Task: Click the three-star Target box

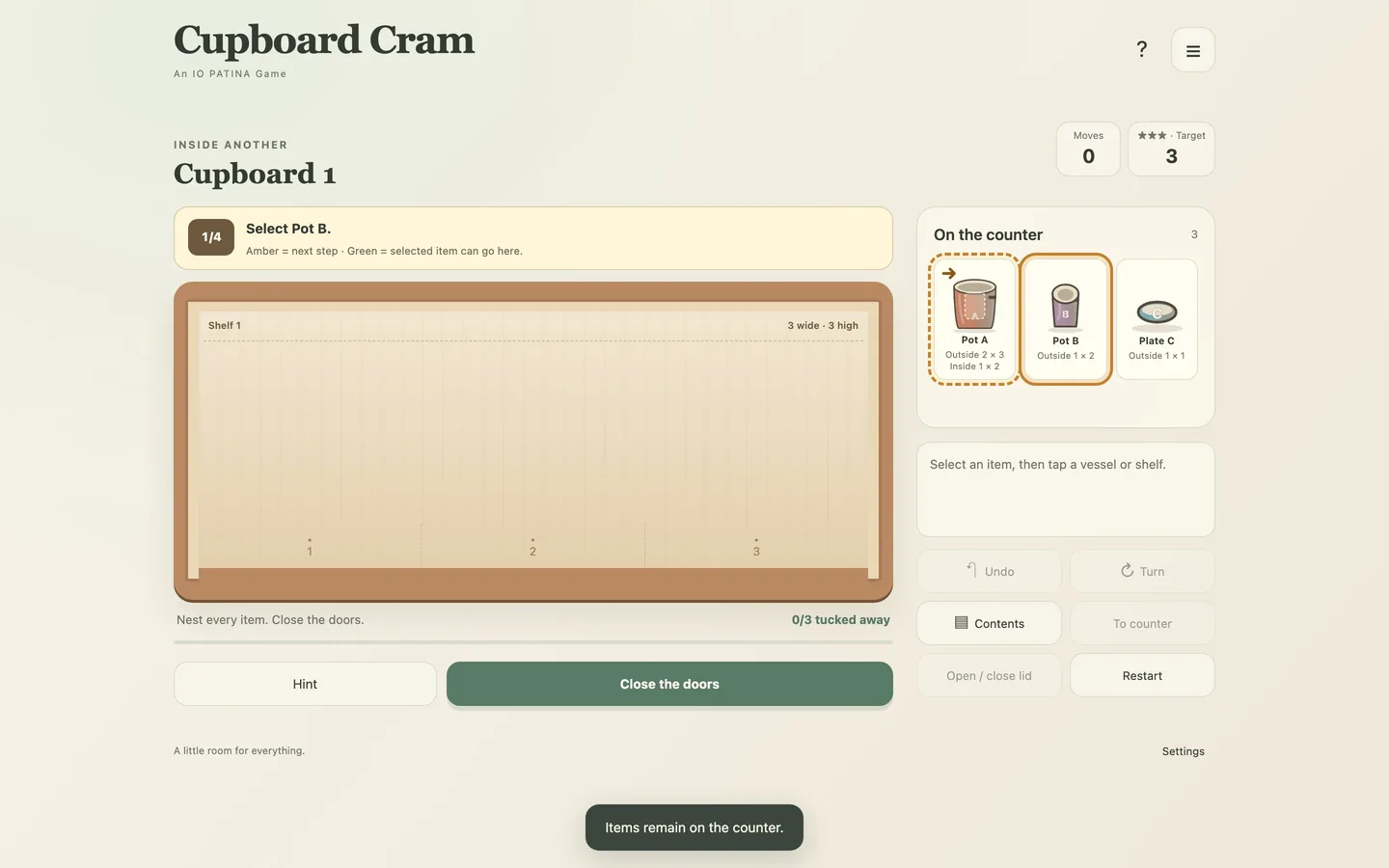Action: [1171, 149]
